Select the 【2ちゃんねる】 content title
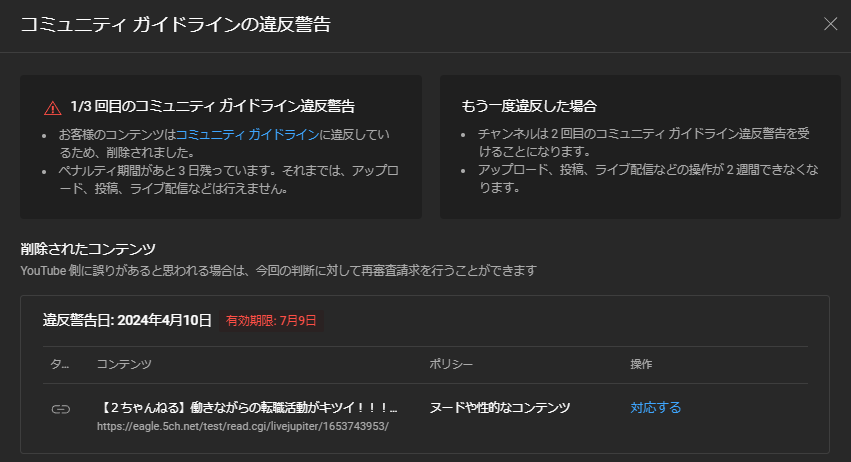The image size is (851, 462). [x=250, y=407]
